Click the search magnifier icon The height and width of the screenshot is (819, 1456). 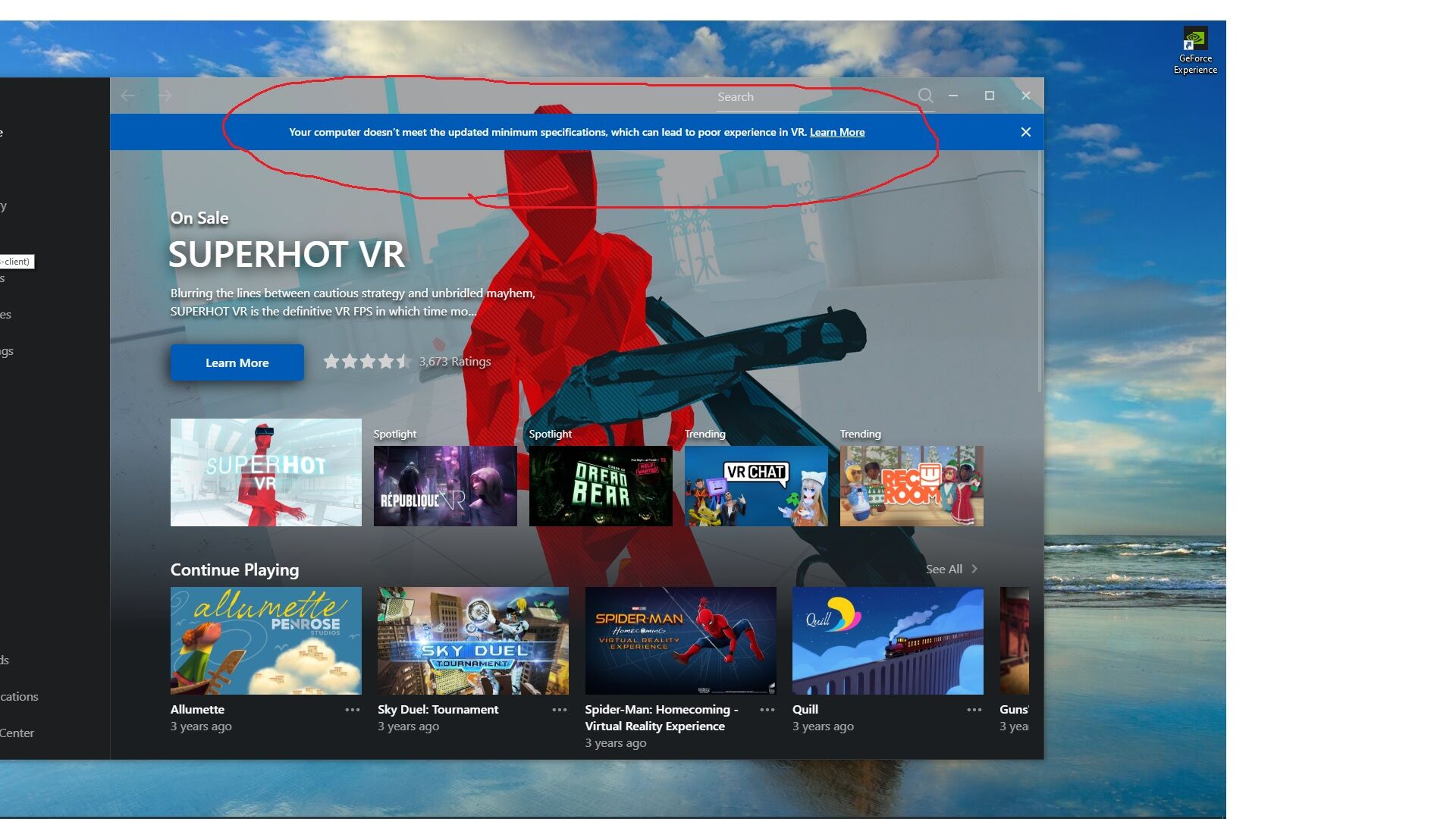coord(925,96)
